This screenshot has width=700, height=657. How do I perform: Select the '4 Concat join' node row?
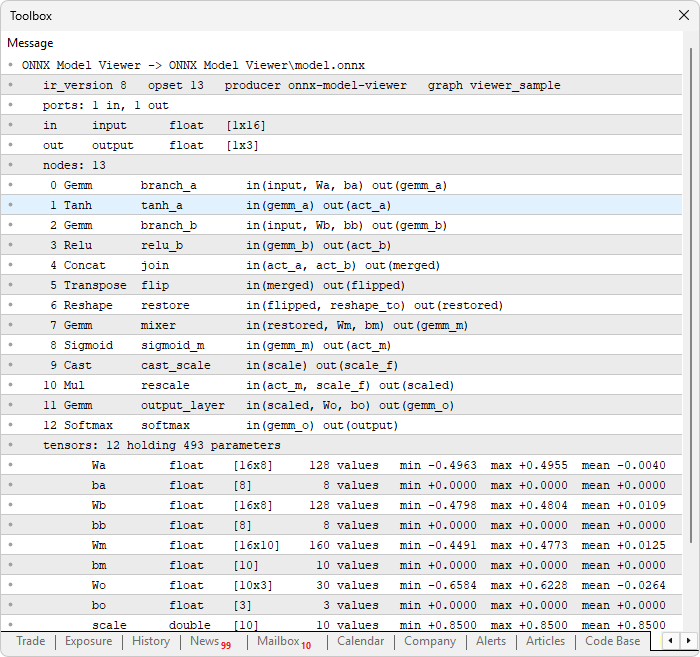tap(341, 265)
